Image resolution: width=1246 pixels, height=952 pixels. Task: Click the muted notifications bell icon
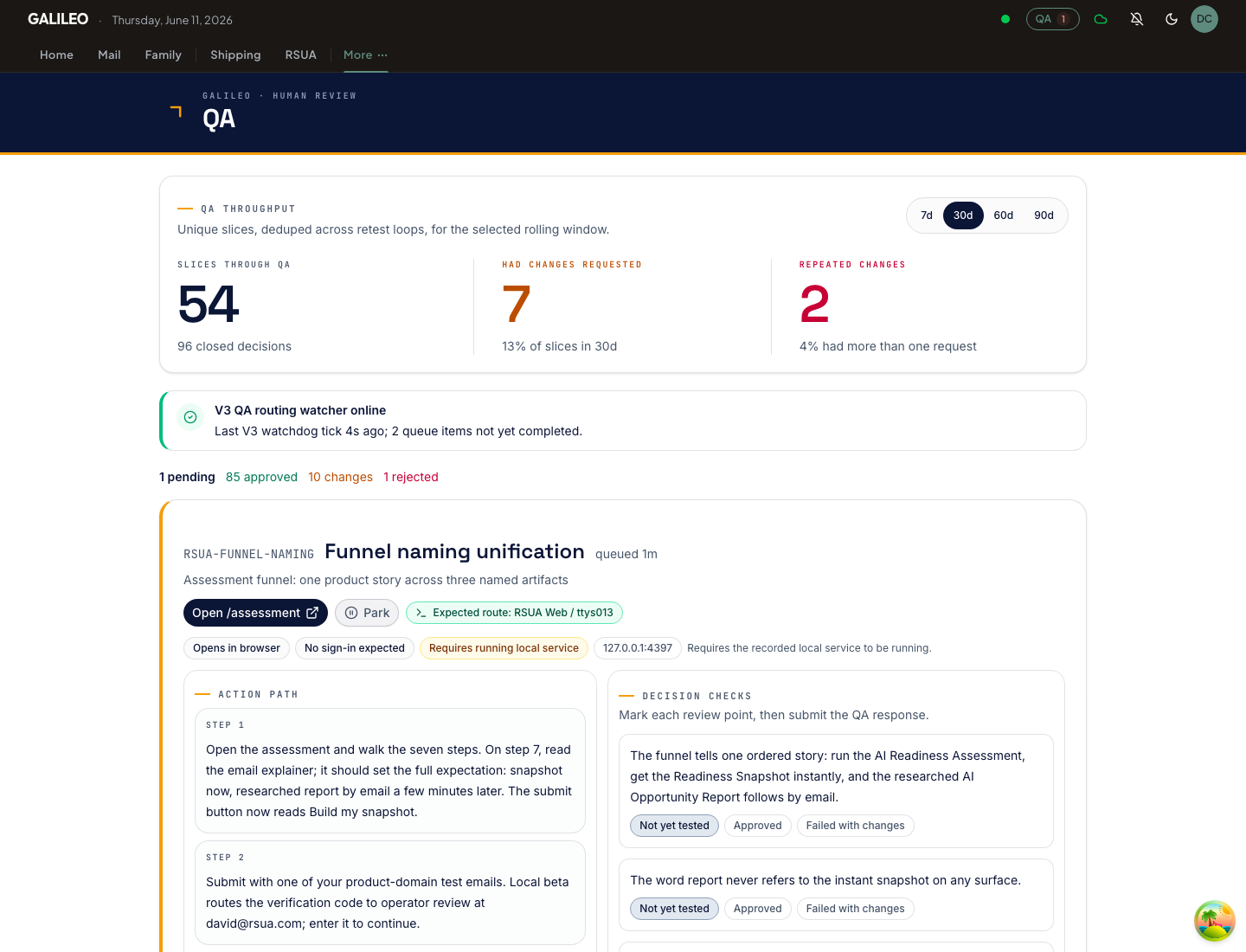pyautogui.click(x=1137, y=19)
